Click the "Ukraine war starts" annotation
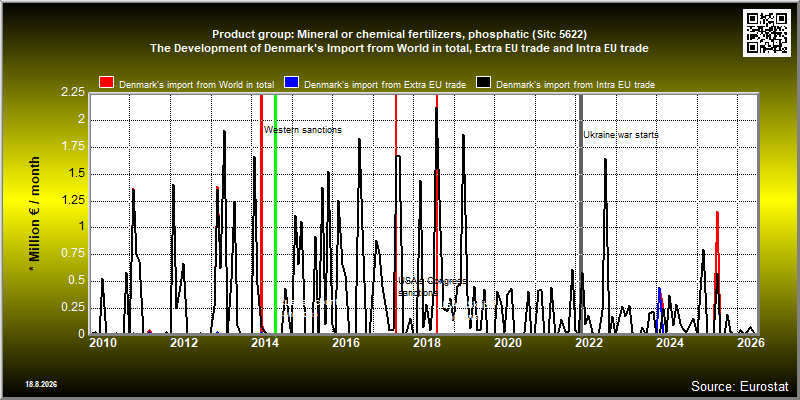This screenshot has height=400, width=800. pos(621,135)
